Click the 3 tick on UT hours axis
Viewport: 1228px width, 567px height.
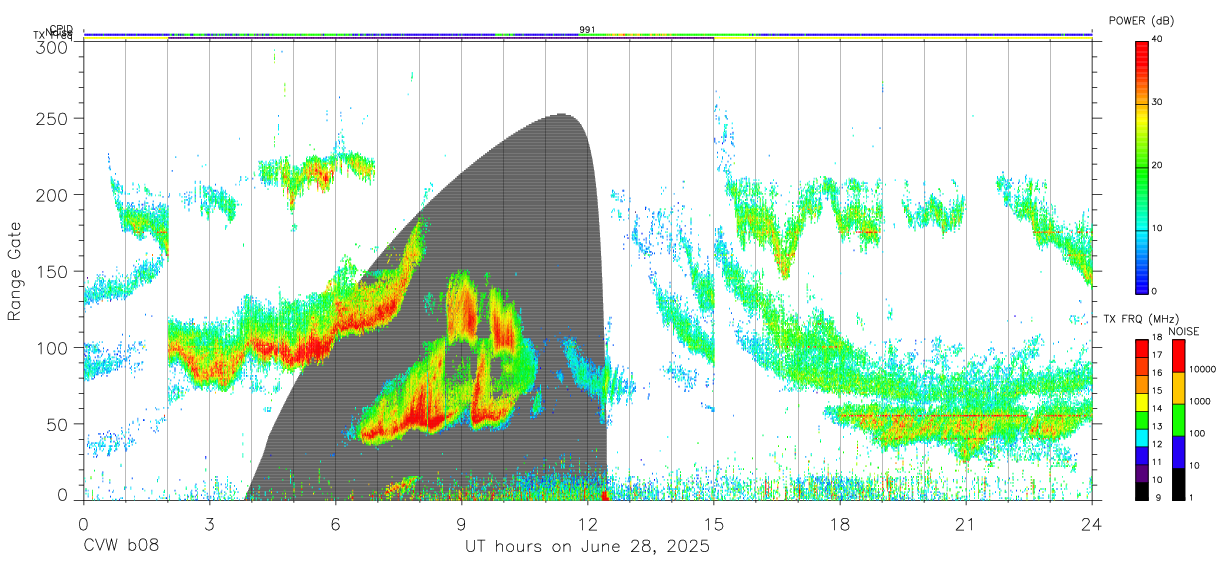click(209, 524)
